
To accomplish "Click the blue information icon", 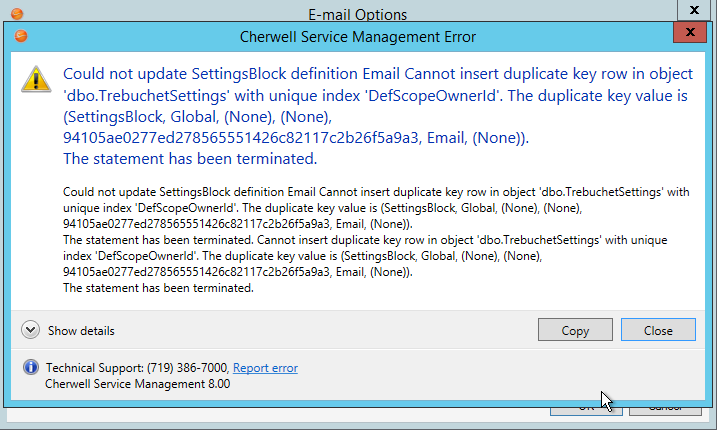I will click(x=30, y=367).
